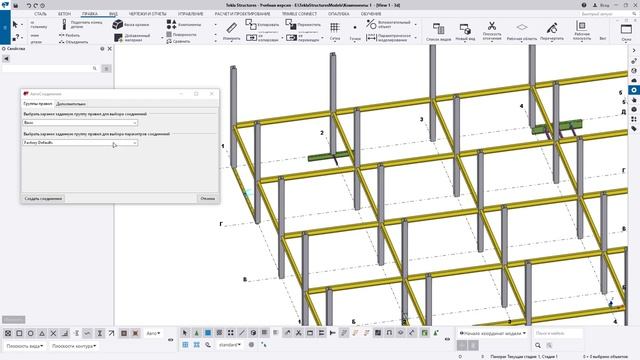Open Список видов view list
The image size is (640, 360).
pos(439,29)
